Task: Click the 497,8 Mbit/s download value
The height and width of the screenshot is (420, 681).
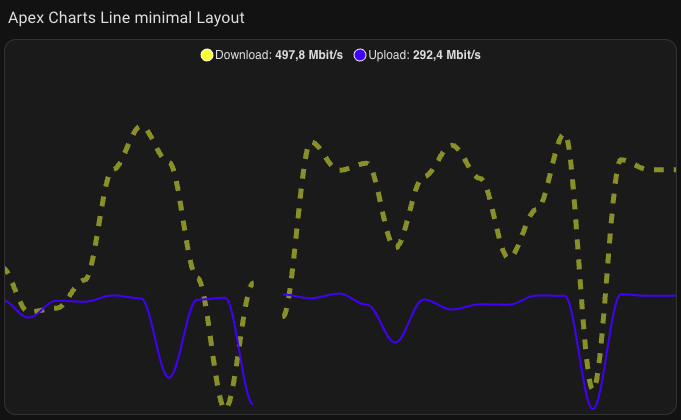Action: (309, 55)
